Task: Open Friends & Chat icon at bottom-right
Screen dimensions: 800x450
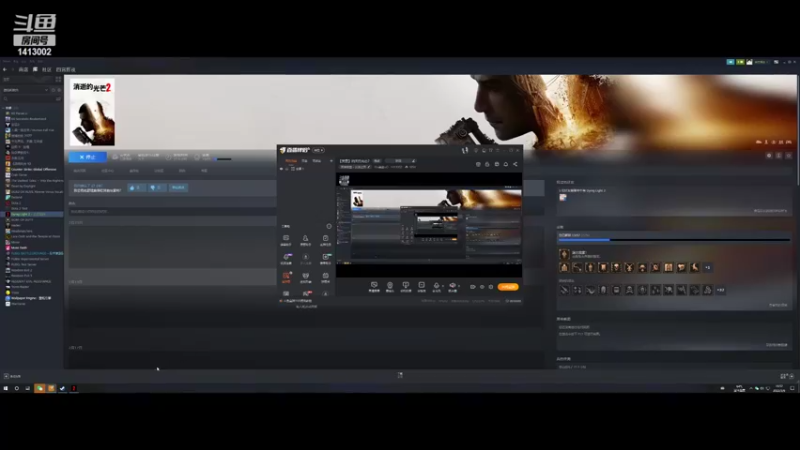Action: (787, 376)
